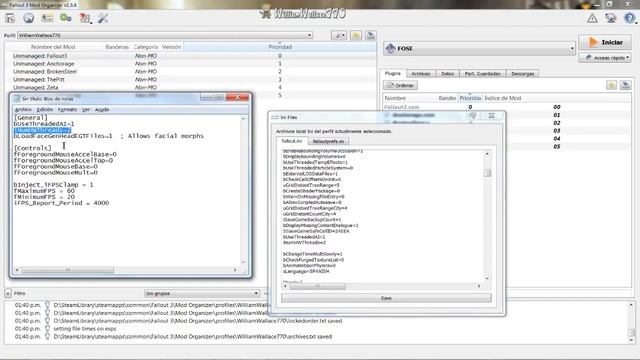The width and height of the screenshot is (640, 360).
Task: Click the lightbulb icon in the archives.txt saved log row
Action: [47, 337]
